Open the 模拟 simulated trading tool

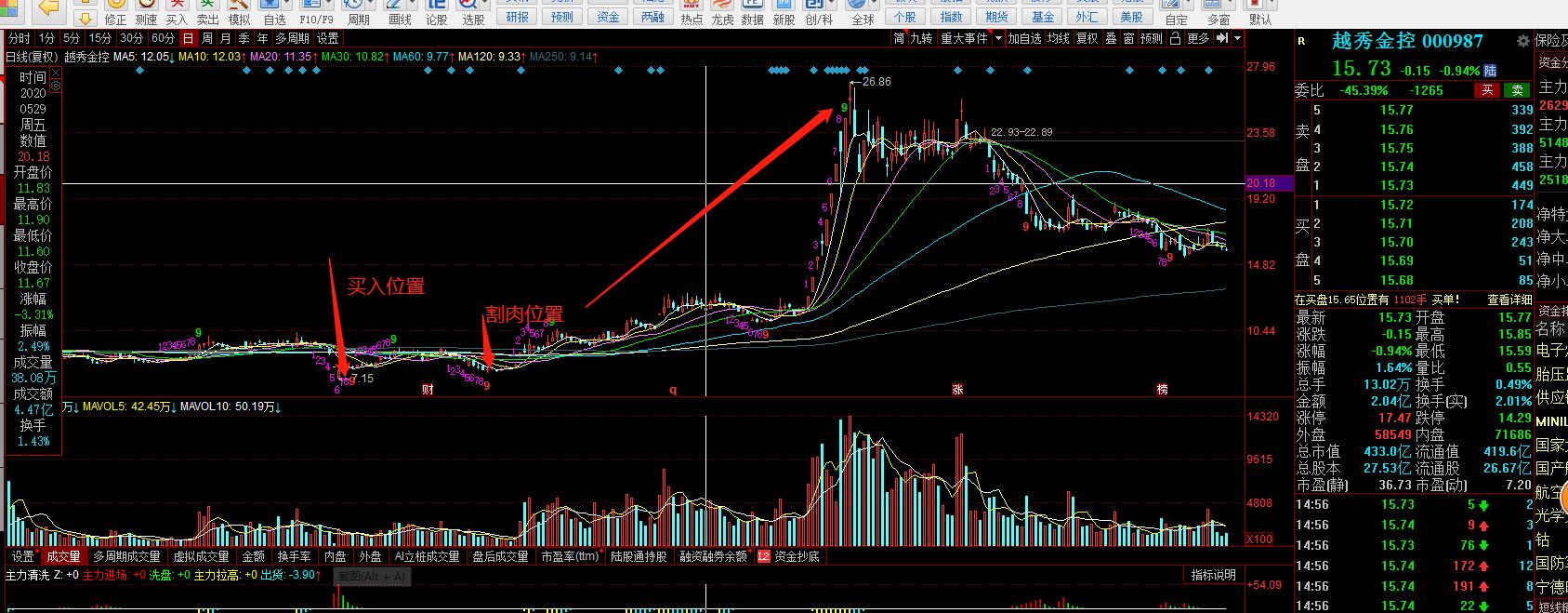pyautogui.click(x=239, y=11)
